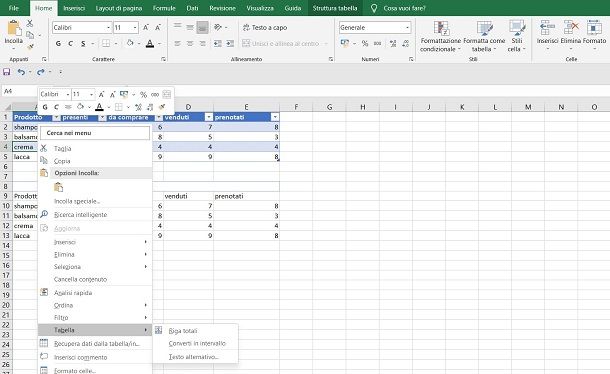Open the Struttura tabella tab
This screenshot has width=610, height=374.
335,8
